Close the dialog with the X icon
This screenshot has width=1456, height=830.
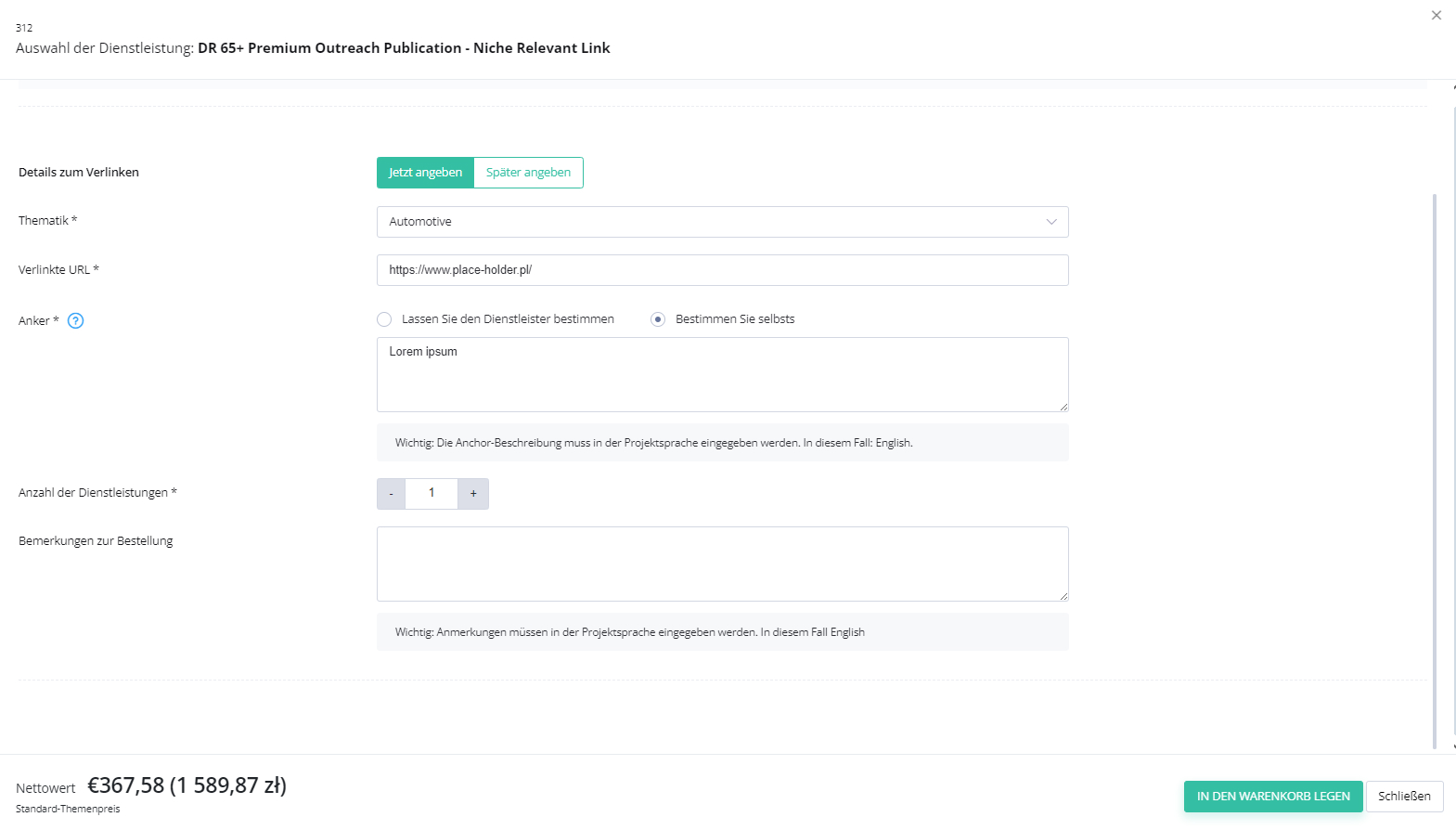(1436, 16)
